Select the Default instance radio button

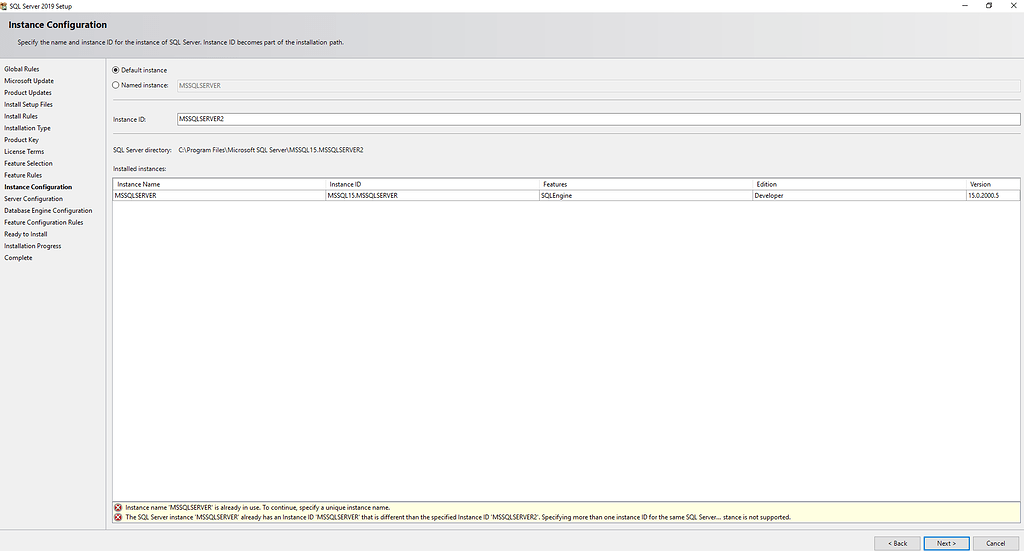116,70
